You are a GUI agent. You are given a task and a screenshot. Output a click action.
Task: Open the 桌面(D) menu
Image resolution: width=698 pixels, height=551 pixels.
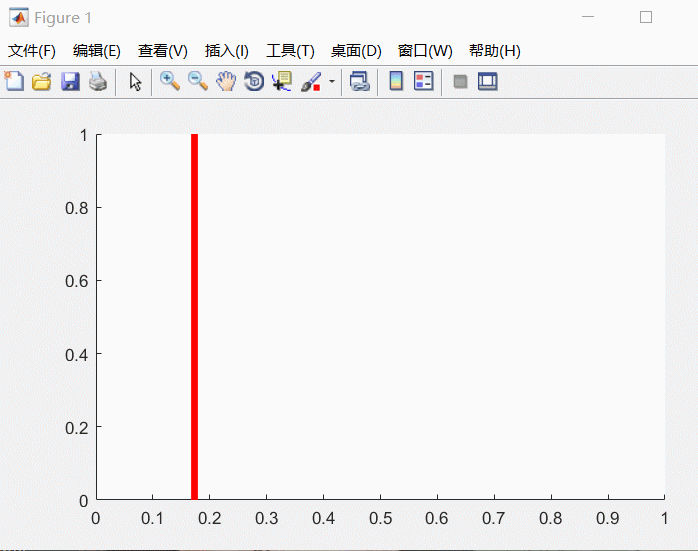point(356,51)
